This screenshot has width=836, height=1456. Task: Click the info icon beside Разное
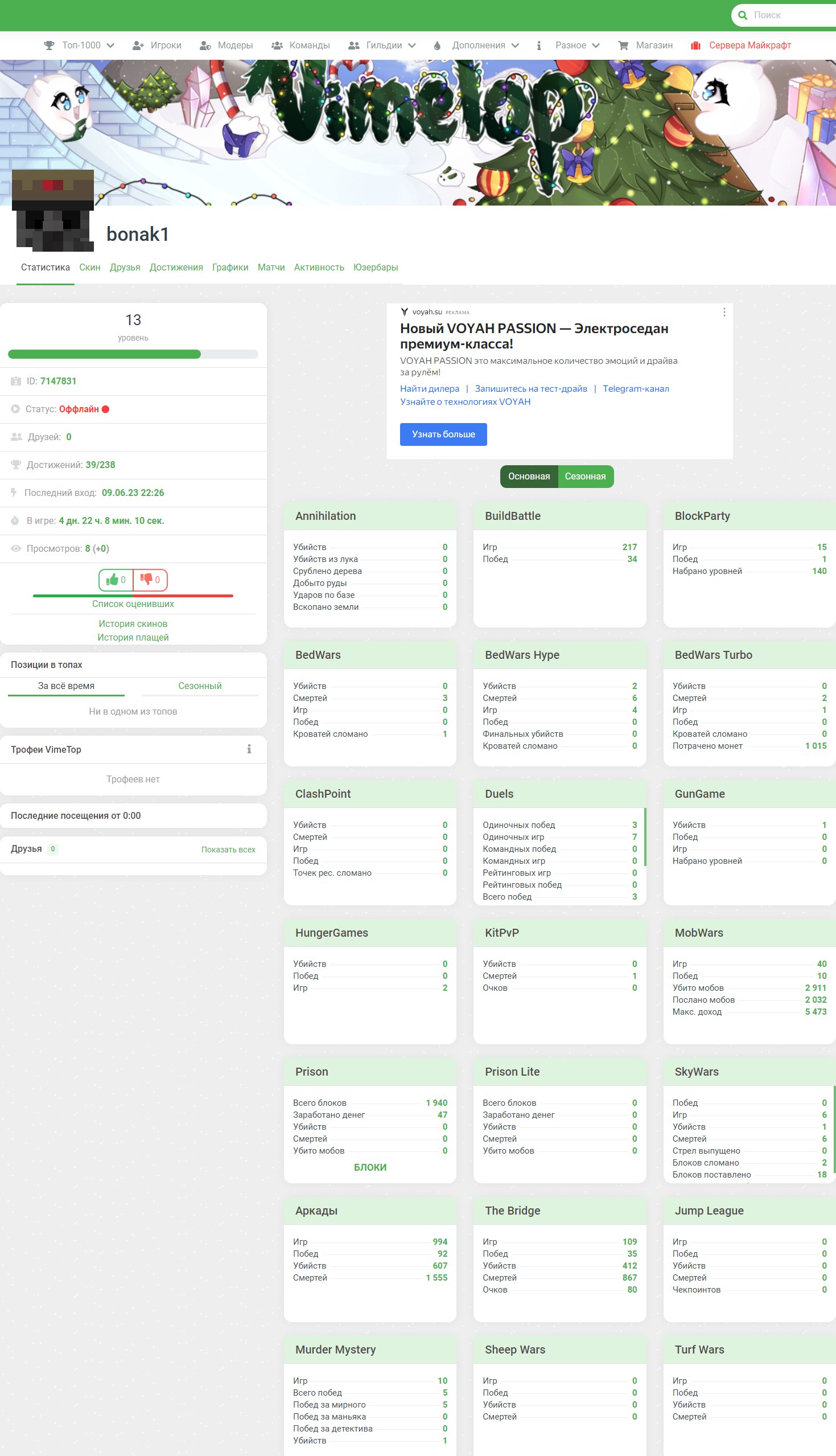(538, 46)
